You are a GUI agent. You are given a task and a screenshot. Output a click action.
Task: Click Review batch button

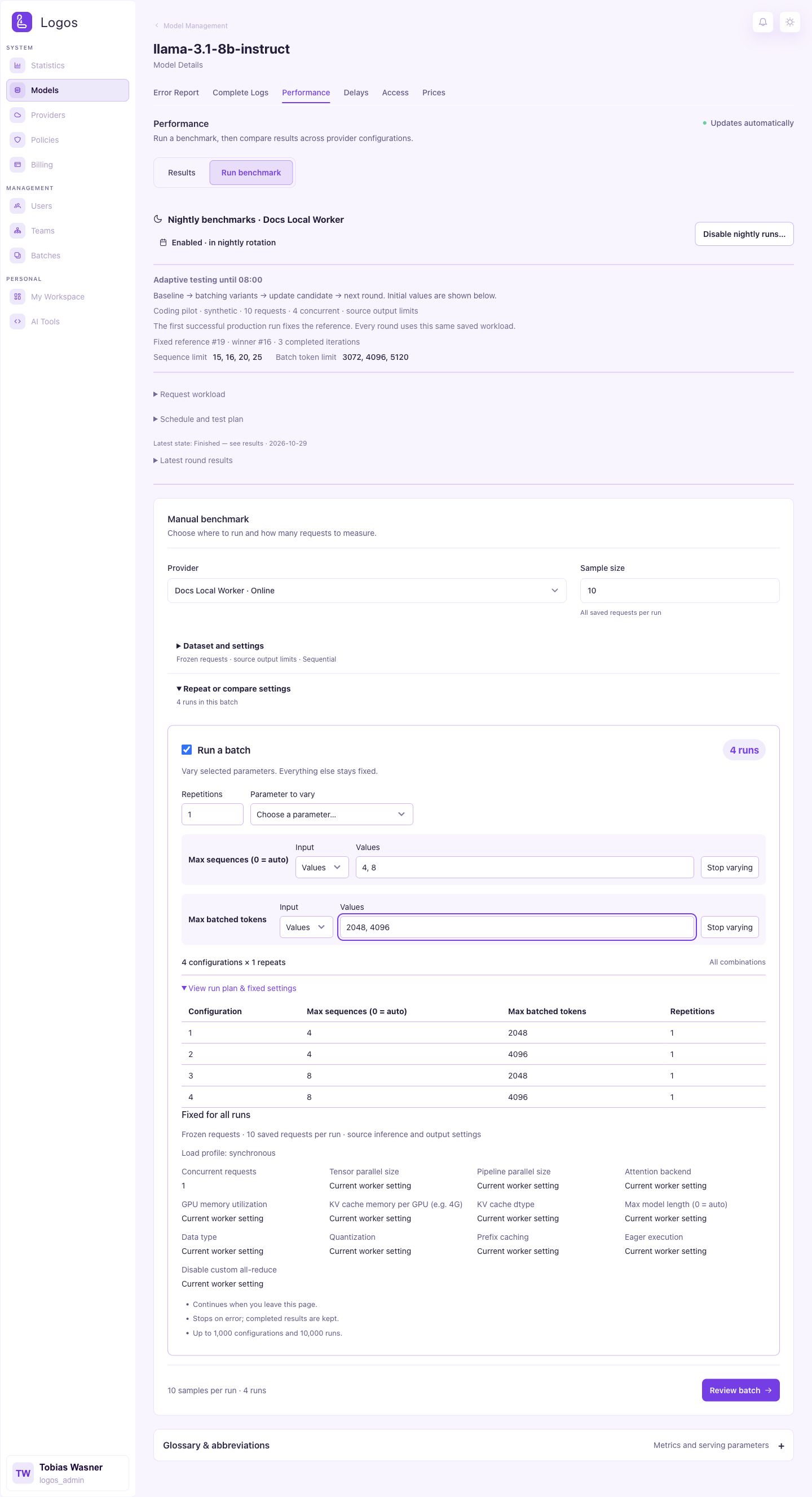tap(740, 1390)
